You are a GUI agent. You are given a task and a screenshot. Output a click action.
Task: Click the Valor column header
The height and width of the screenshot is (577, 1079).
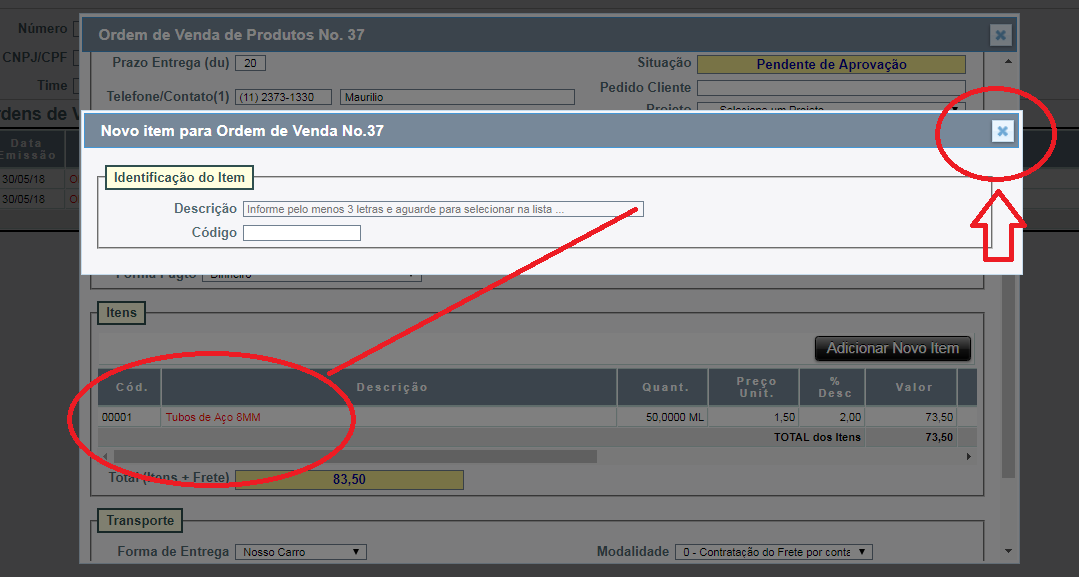coord(912,387)
